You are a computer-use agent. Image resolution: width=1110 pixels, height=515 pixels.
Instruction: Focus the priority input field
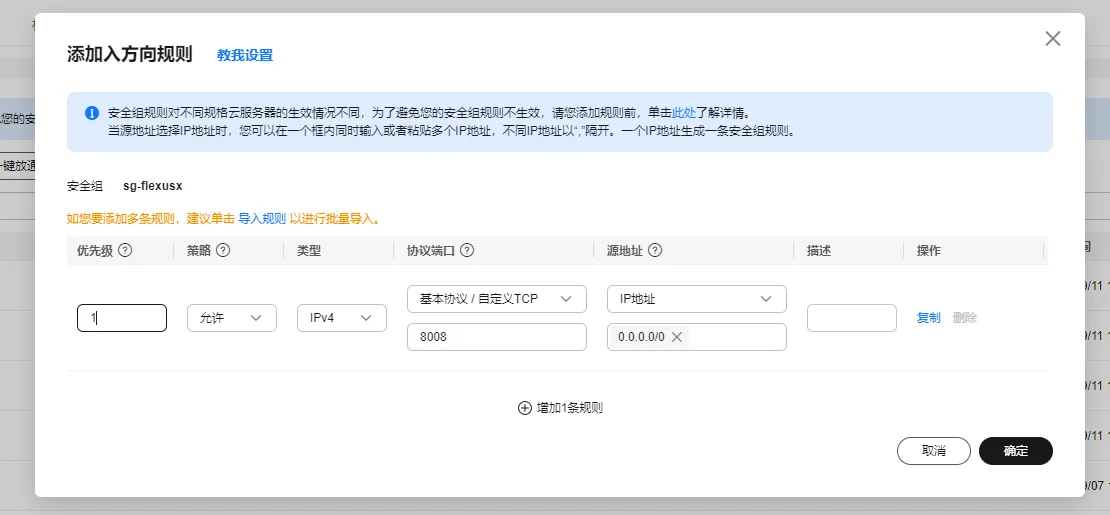pos(121,318)
